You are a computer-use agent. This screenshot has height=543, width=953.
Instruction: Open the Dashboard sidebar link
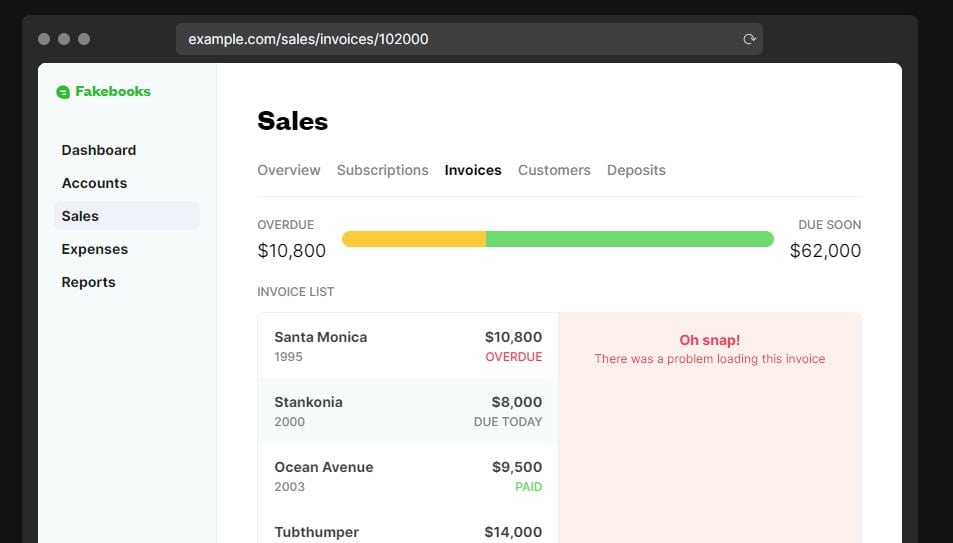98,150
